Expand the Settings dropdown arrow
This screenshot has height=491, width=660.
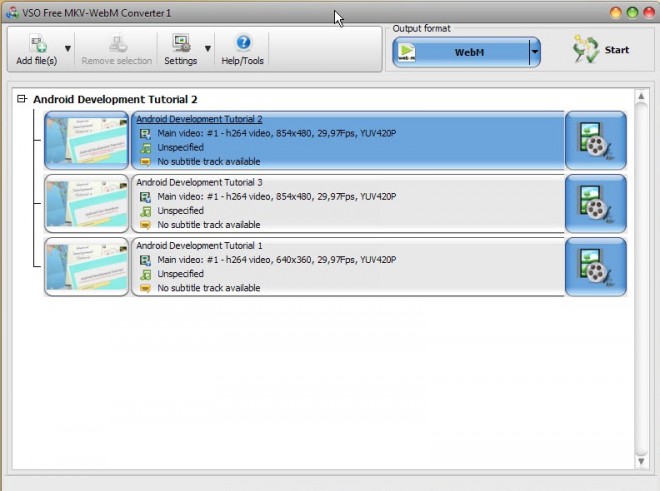[208, 49]
